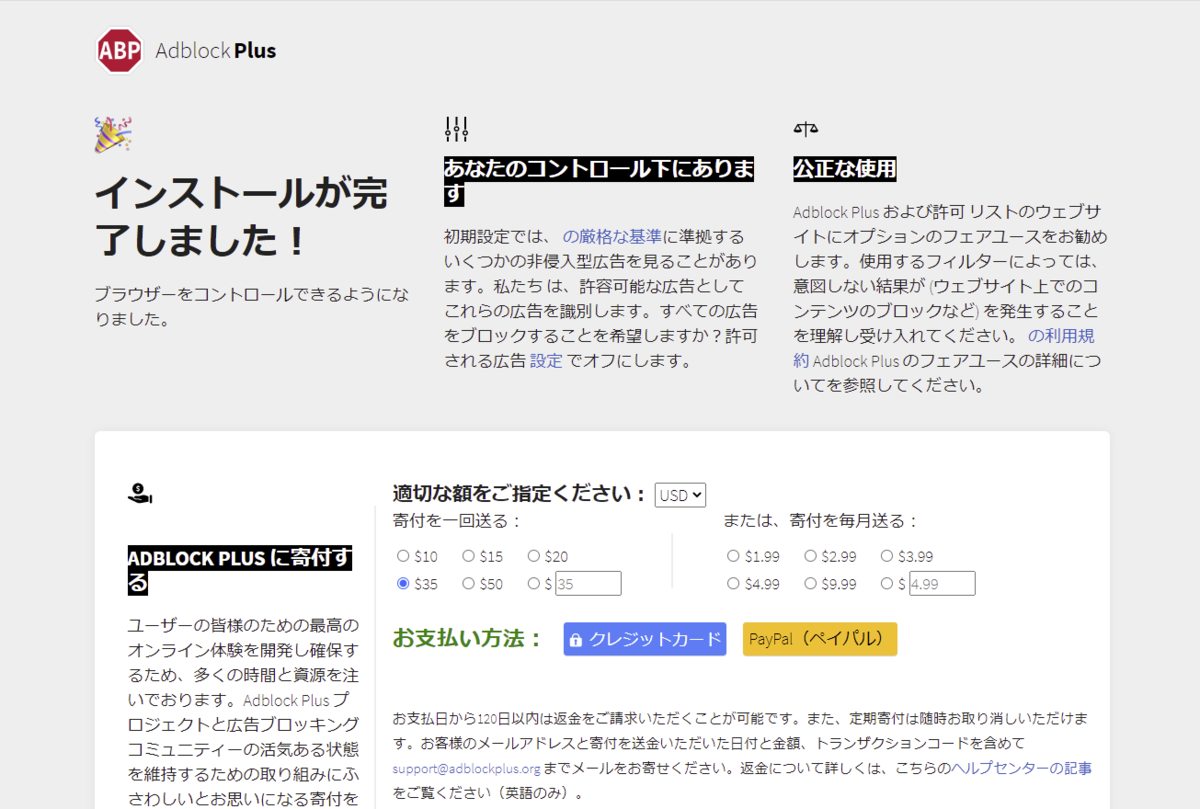
Task: Pick the $1.99 monthly donation option
Action: (733, 556)
